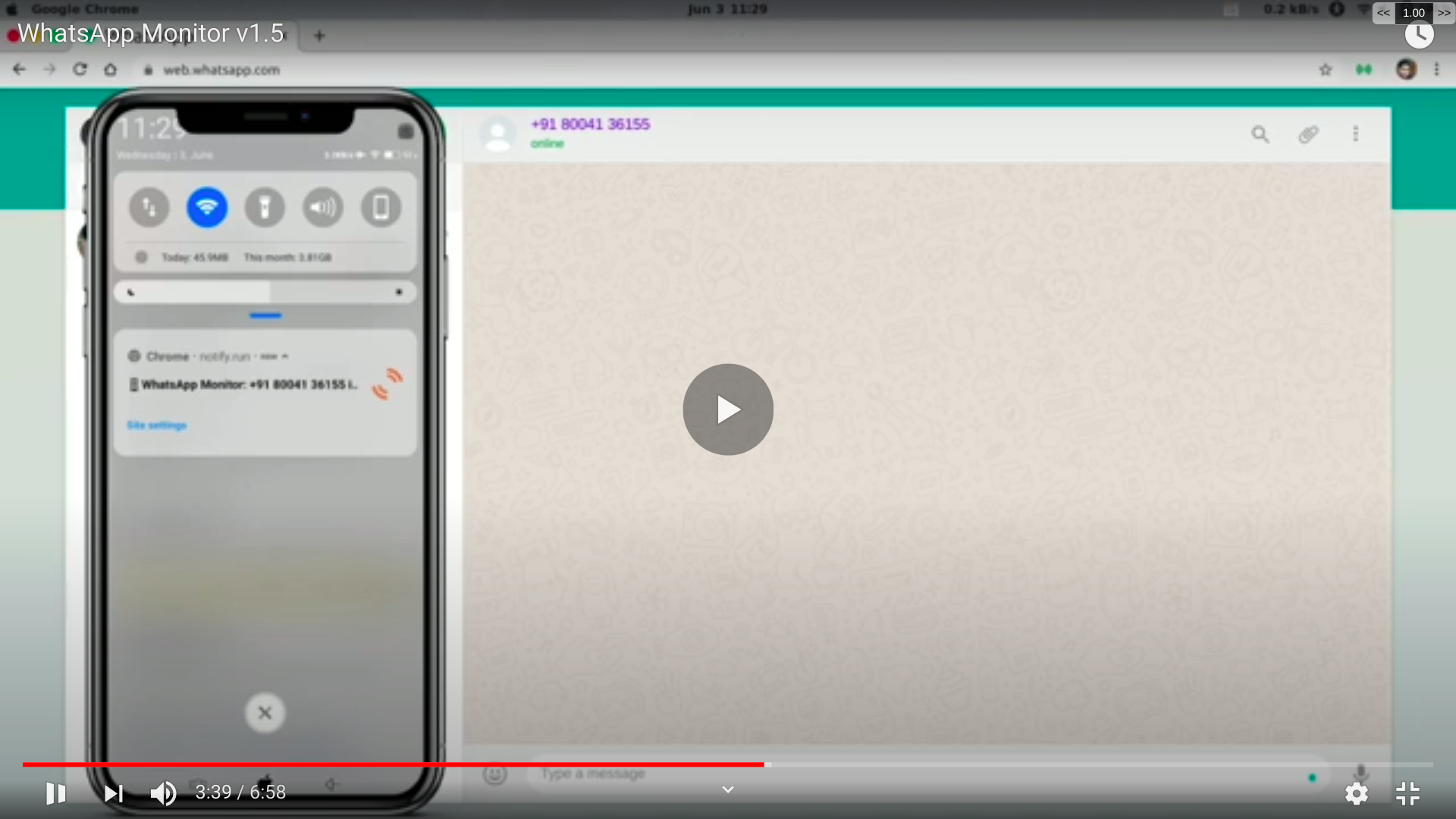Click the 1.00 speed indicator
The image size is (1456, 819).
1414,13
